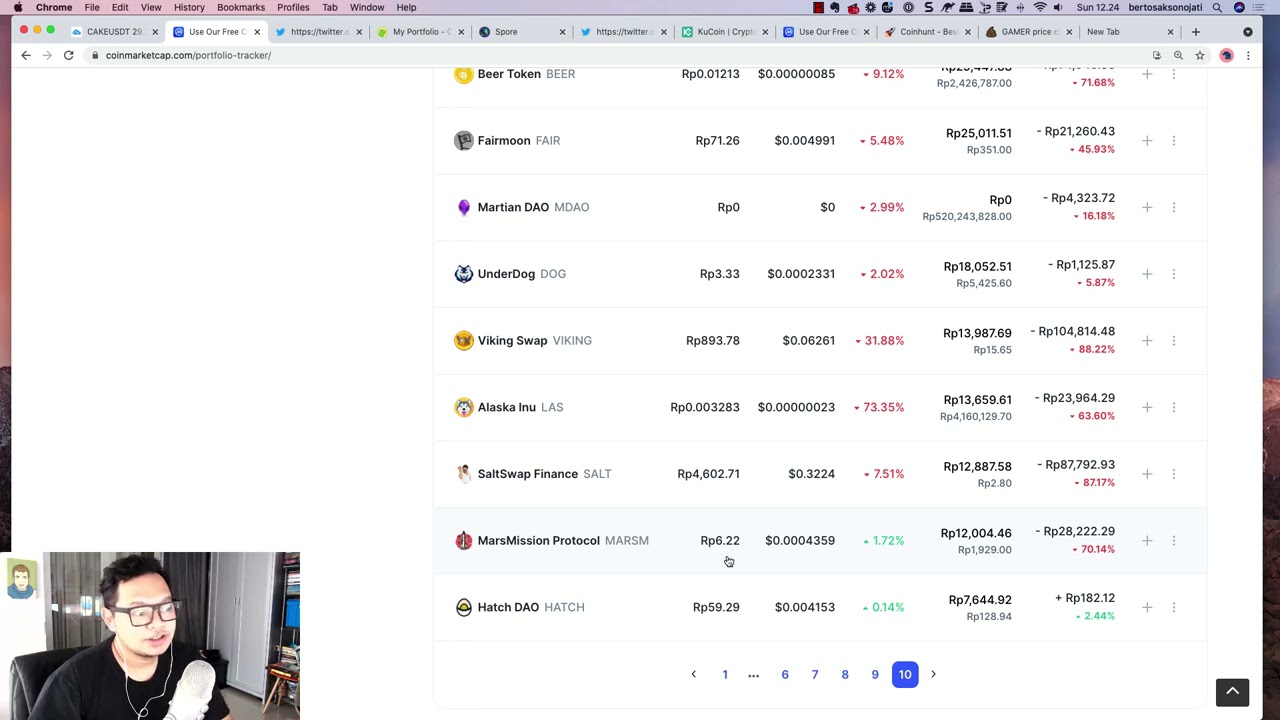Add transaction for MarsMission Protocol plus icon
The width and height of the screenshot is (1280, 720).
point(1147,541)
